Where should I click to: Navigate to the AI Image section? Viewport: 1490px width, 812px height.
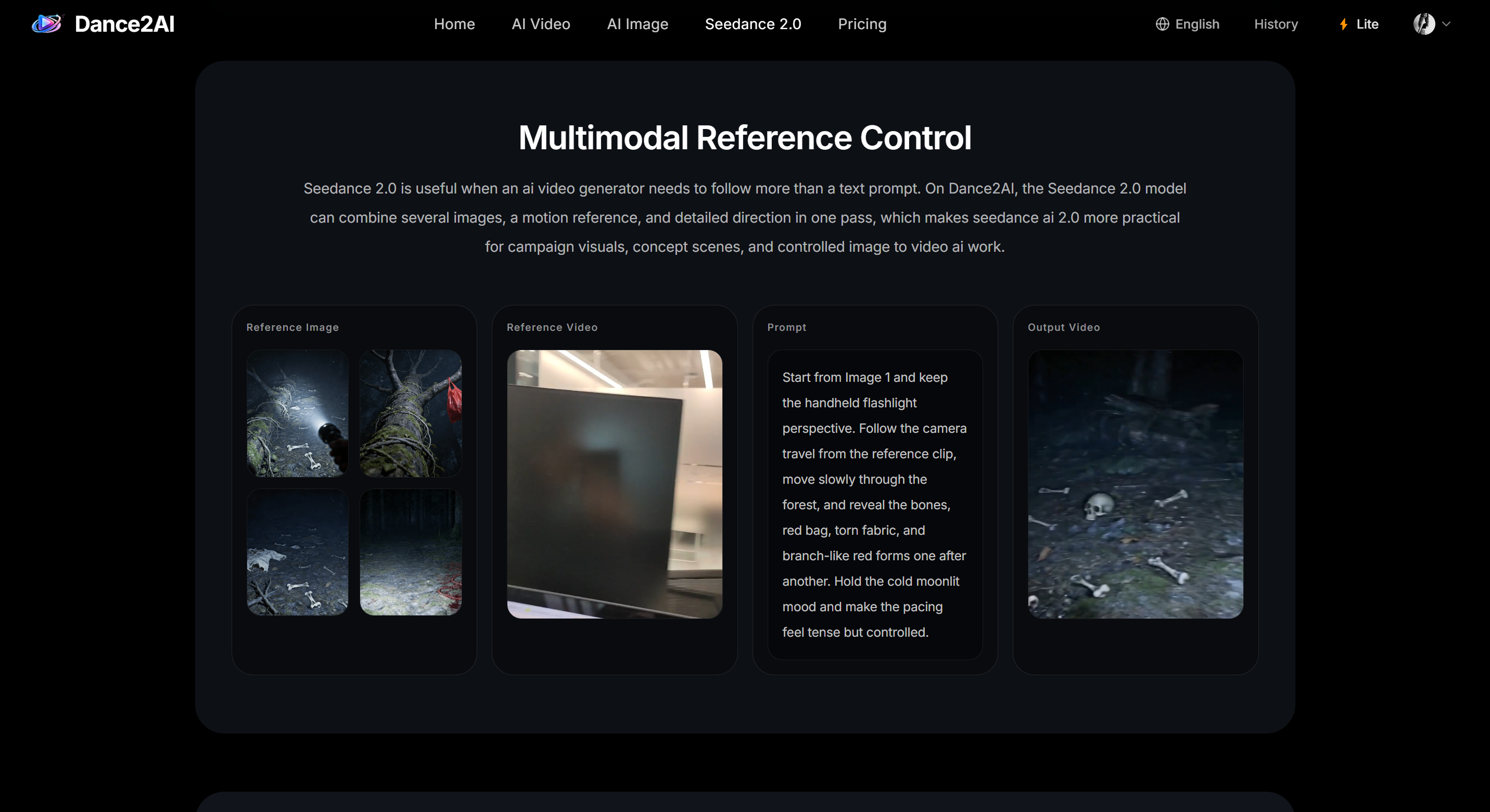[x=637, y=24]
